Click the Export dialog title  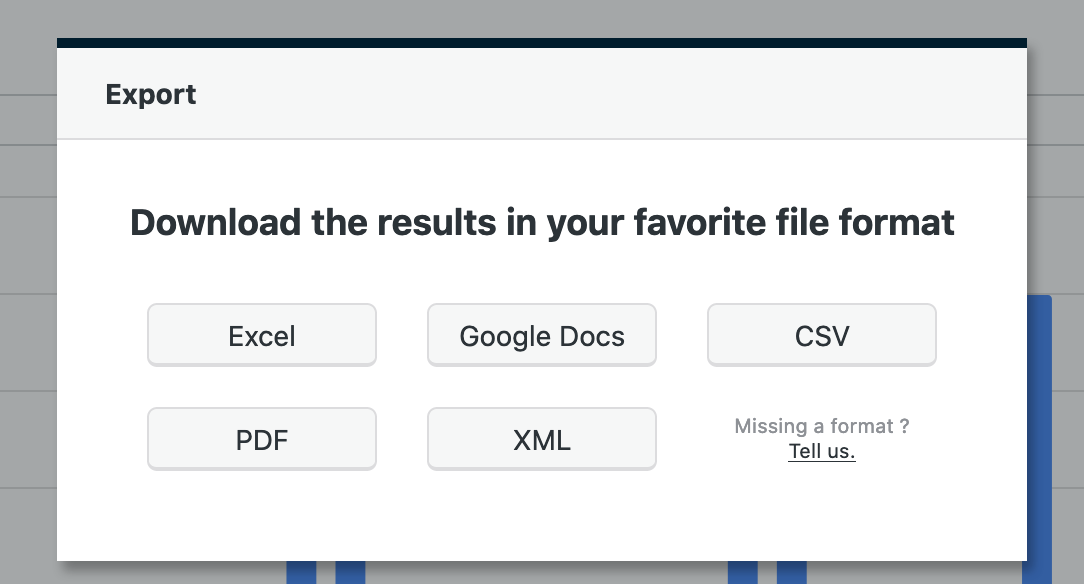pos(151,95)
